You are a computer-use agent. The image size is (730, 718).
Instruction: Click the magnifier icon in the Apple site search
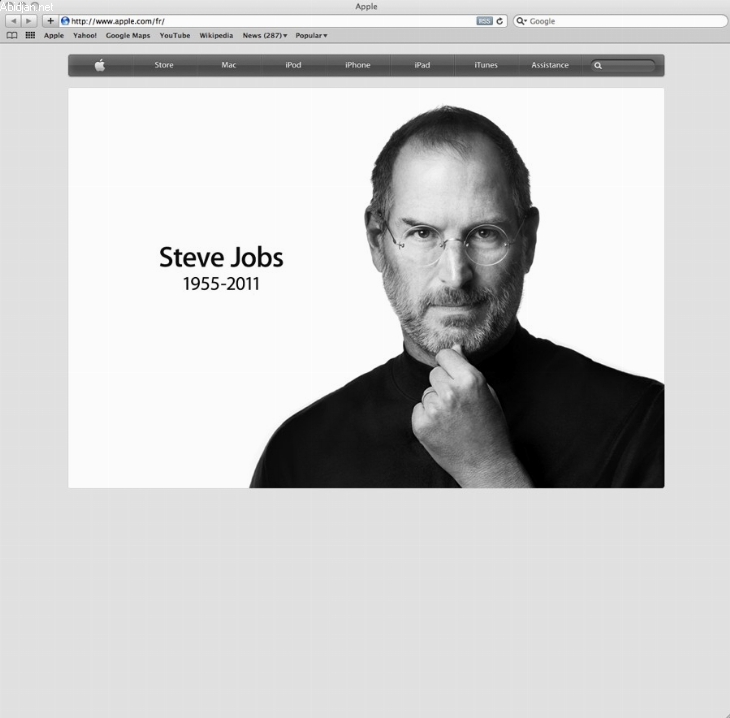point(598,66)
